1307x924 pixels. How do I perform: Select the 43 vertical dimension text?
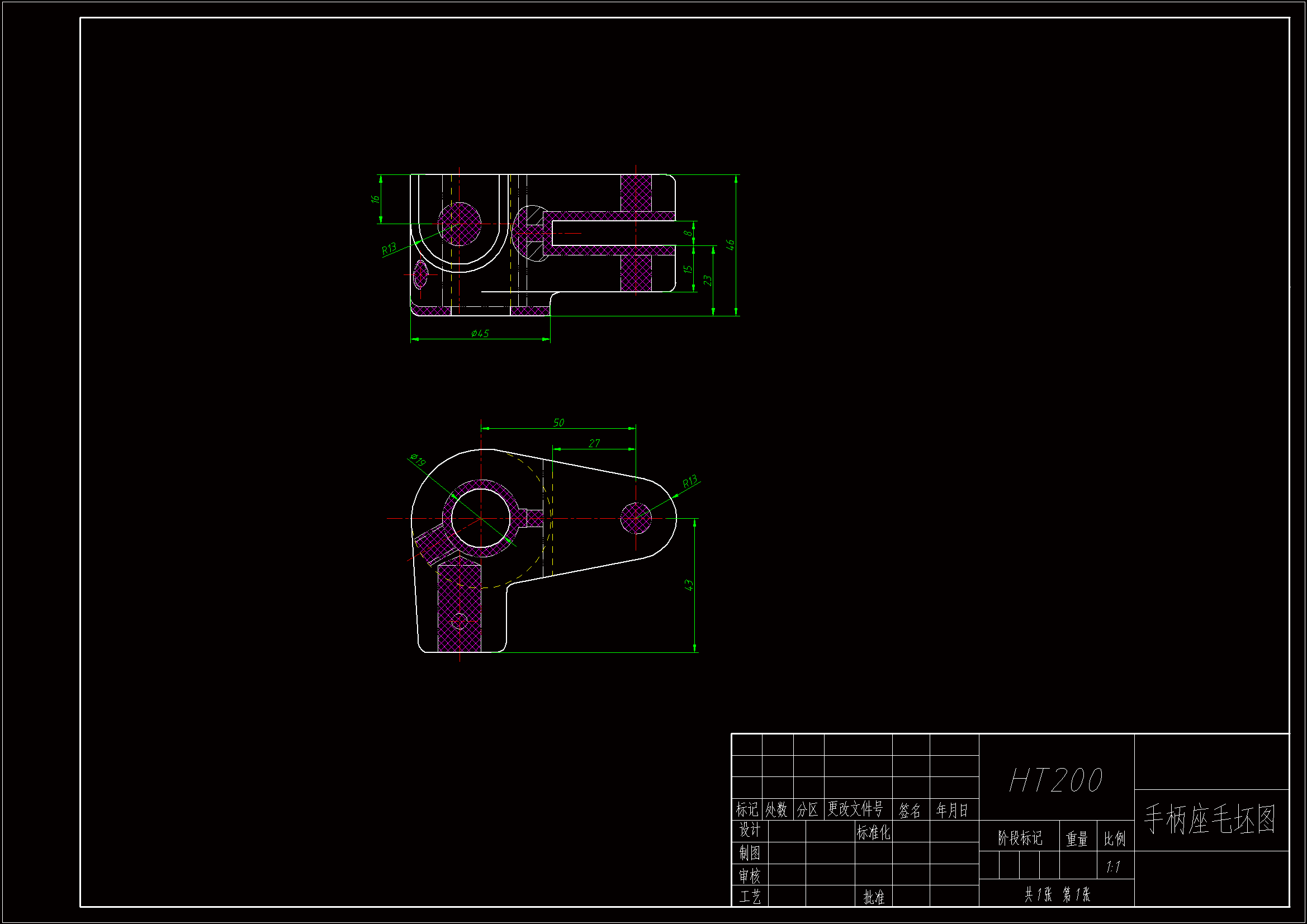pos(689,585)
